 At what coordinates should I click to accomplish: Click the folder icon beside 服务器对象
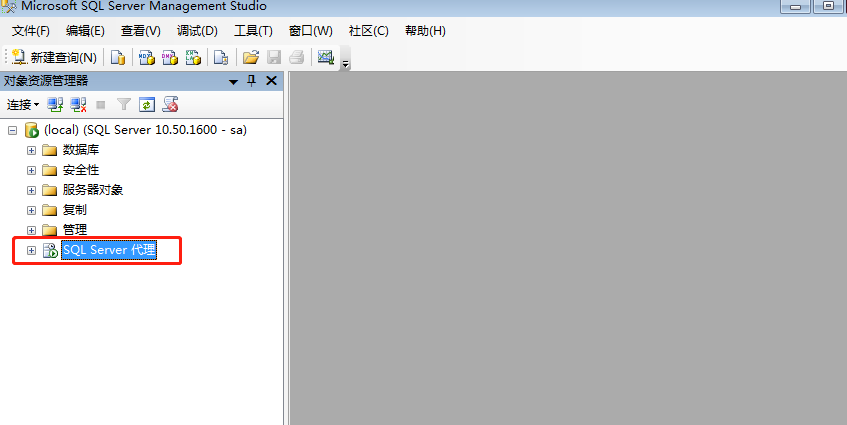pyautogui.click(x=50, y=190)
